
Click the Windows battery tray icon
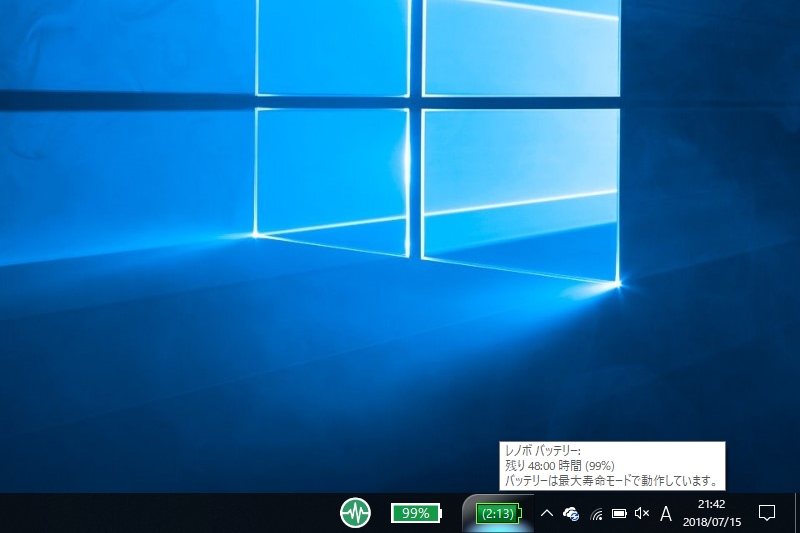[x=619, y=513]
